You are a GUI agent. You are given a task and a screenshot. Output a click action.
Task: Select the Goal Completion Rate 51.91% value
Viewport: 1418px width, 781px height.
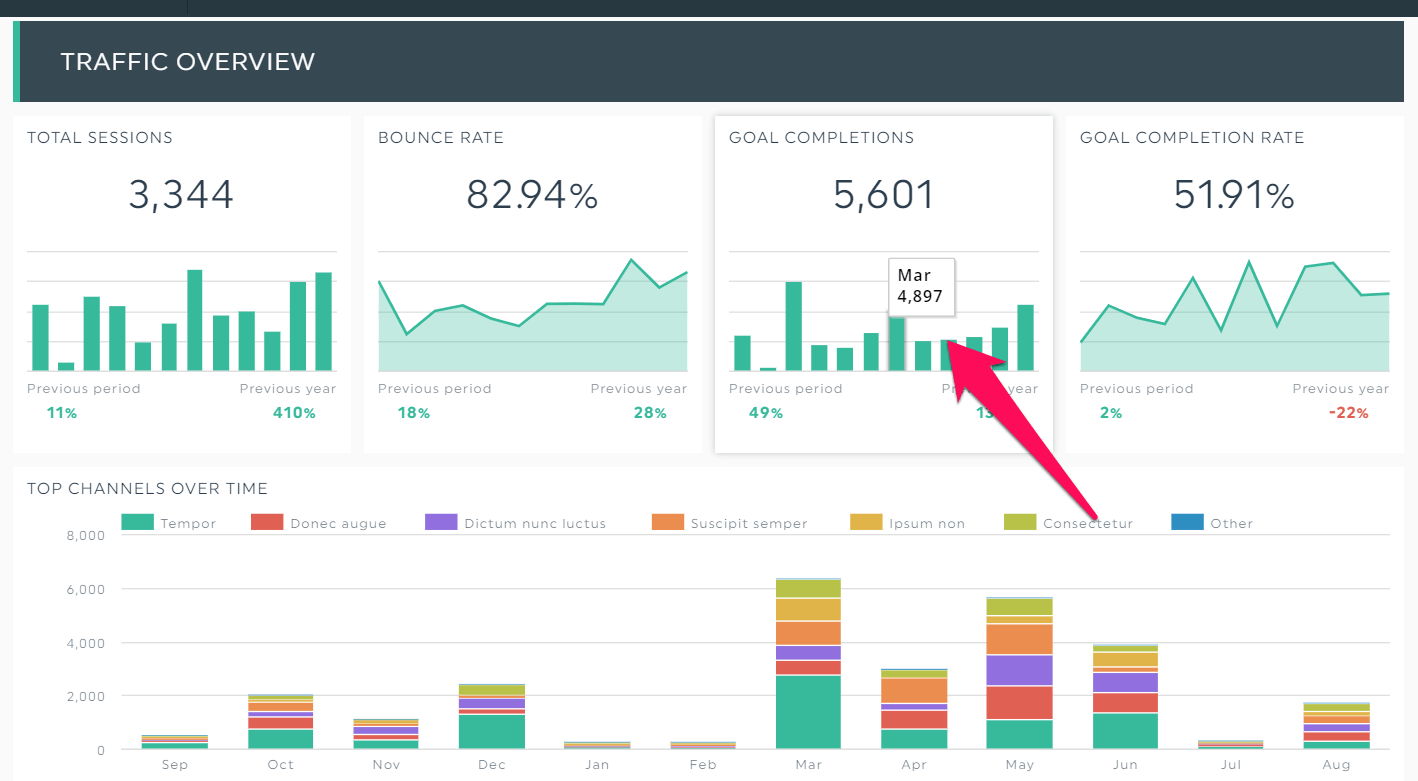pyautogui.click(x=1234, y=194)
